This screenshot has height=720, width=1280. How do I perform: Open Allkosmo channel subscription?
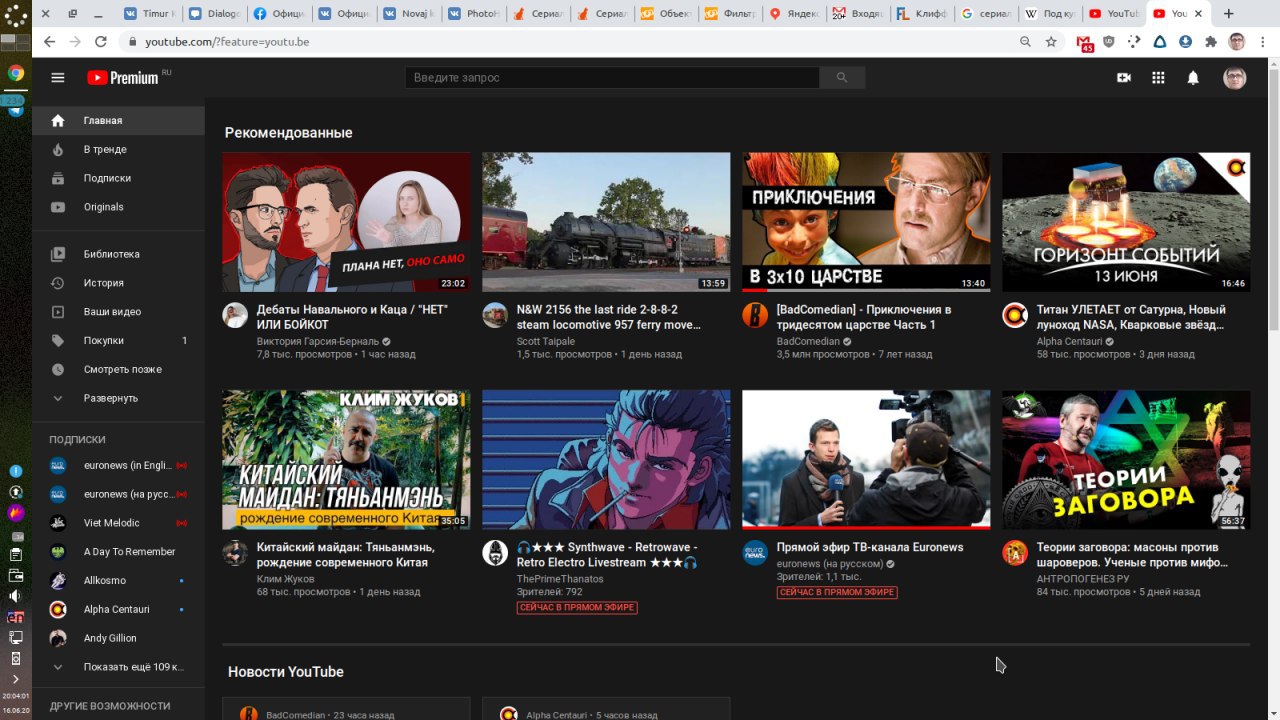click(118, 580)
